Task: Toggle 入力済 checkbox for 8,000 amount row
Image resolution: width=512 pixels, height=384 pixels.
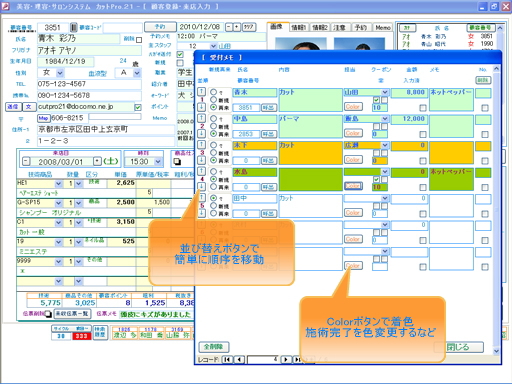Action: [423, 108]
